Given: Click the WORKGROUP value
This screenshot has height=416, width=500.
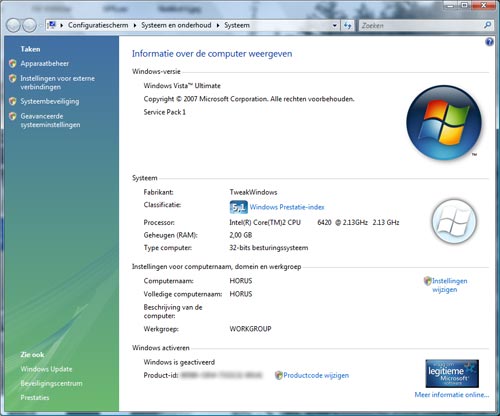Looking at the screenshot, I should (x=250, y=329).
